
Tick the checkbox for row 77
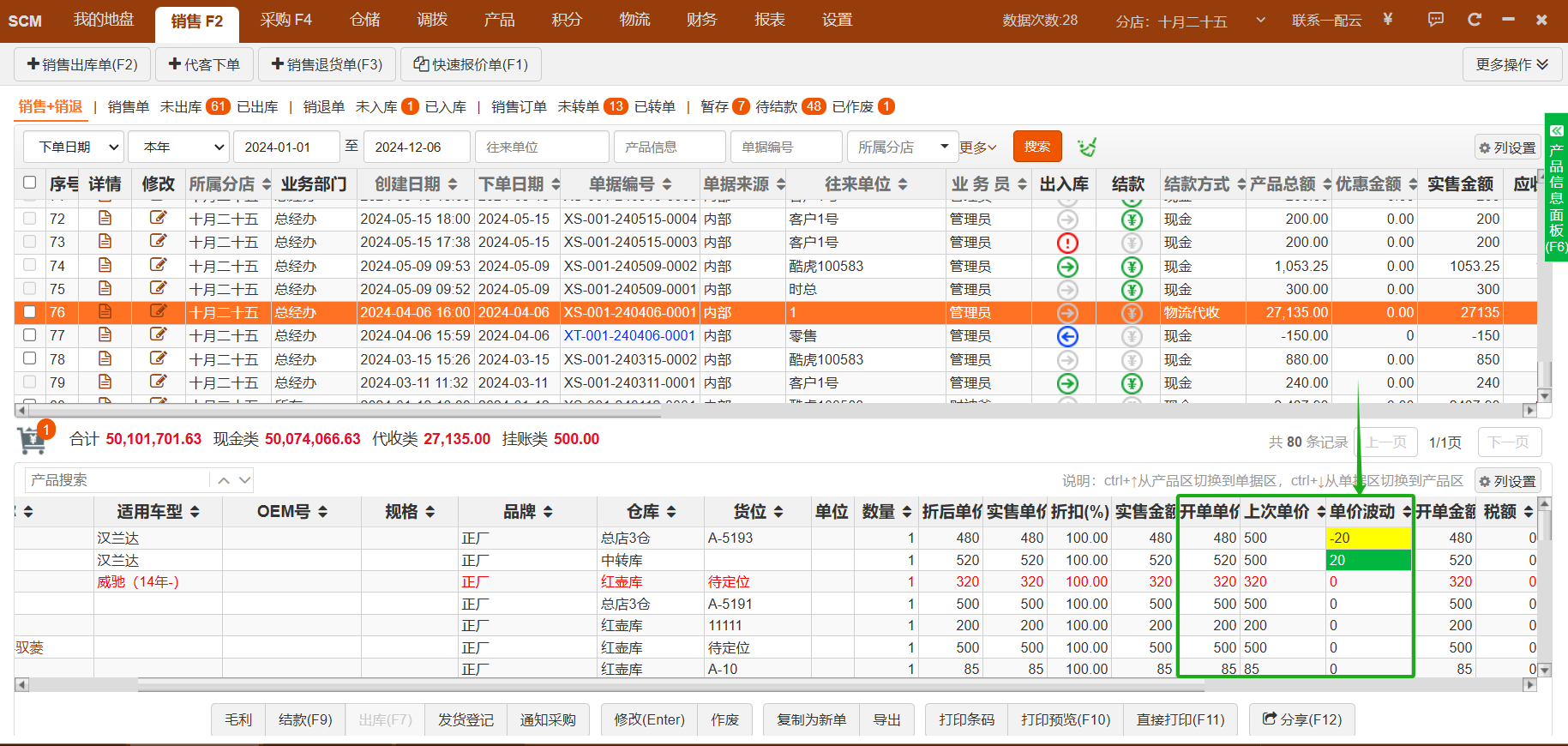pyautogui.click(x=30, y=335)
